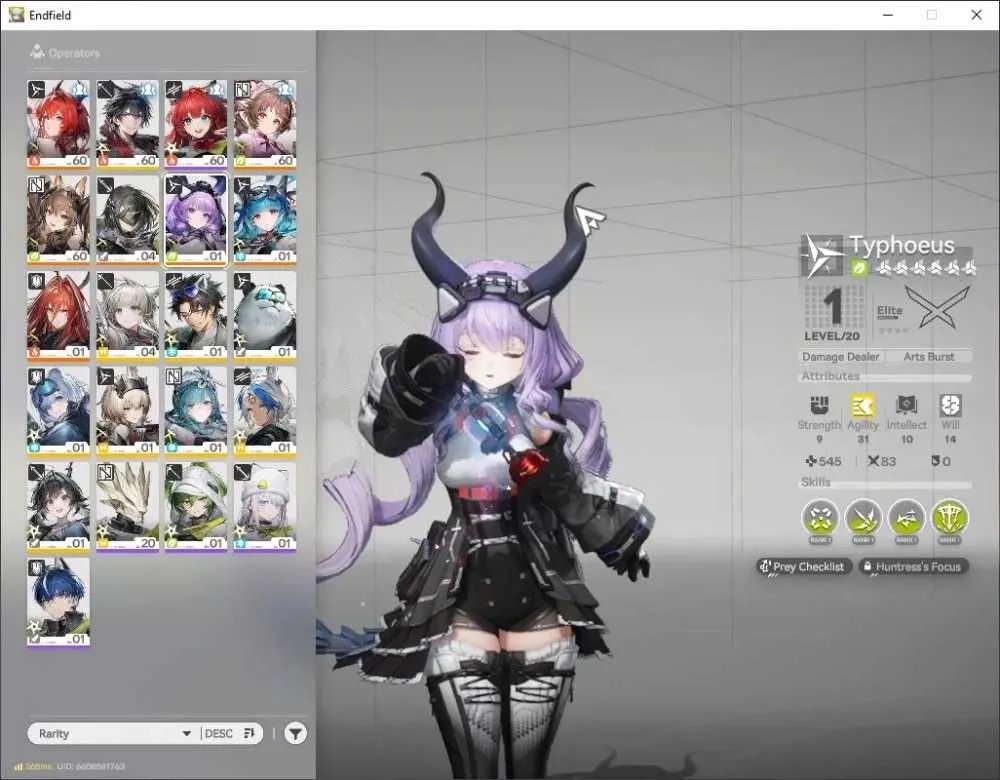
Task: Click the locked Huntress's Focus button
Action: point(913,566)
